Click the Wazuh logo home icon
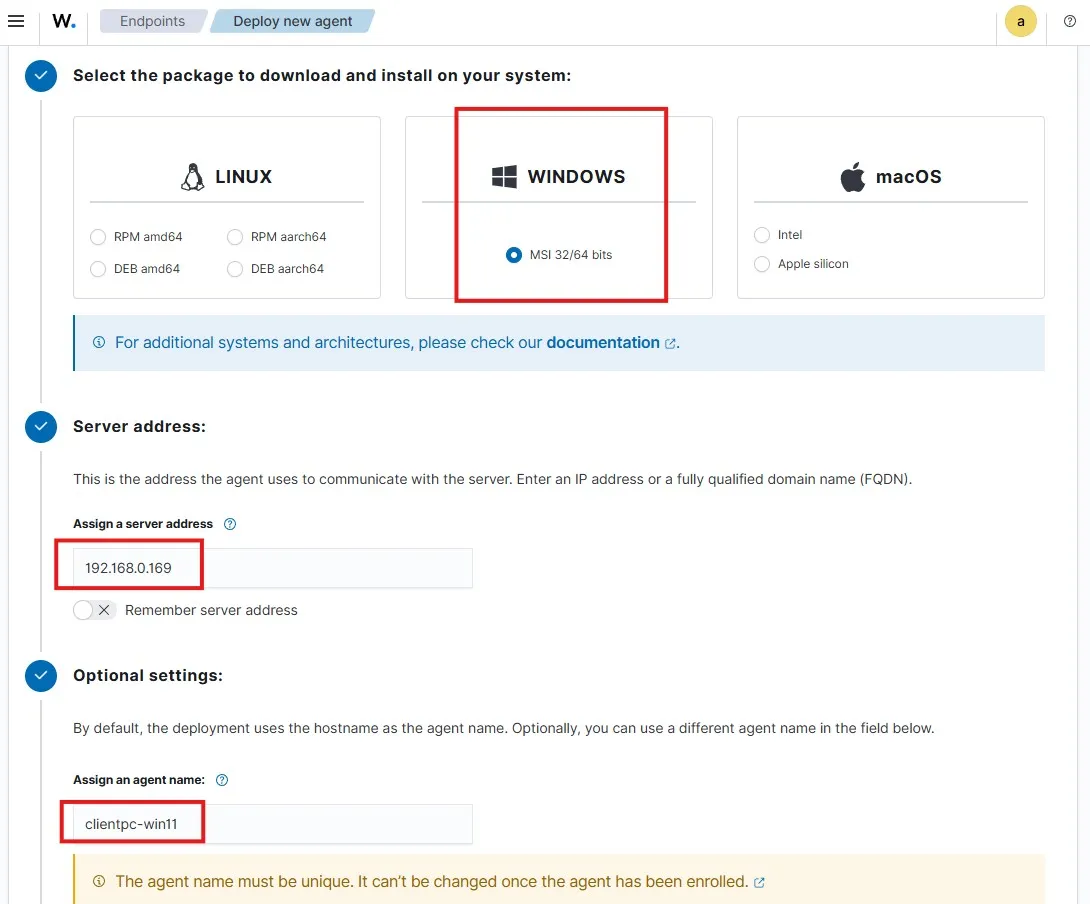Viewport: 1090px width, 904px height. point(64,21)
